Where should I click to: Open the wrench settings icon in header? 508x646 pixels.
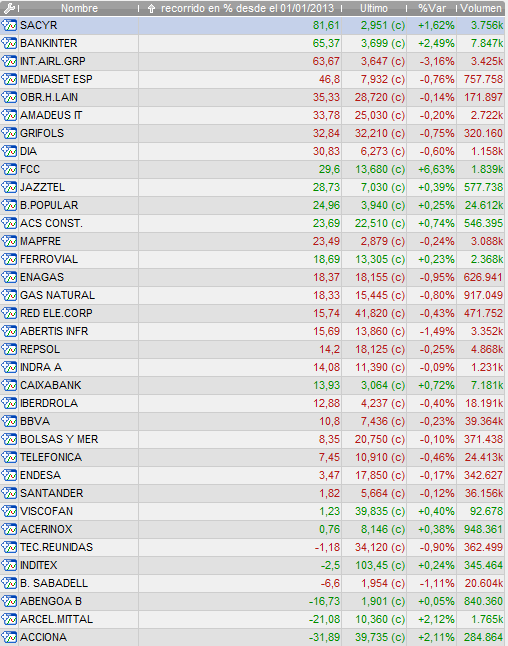coord(9,8)
